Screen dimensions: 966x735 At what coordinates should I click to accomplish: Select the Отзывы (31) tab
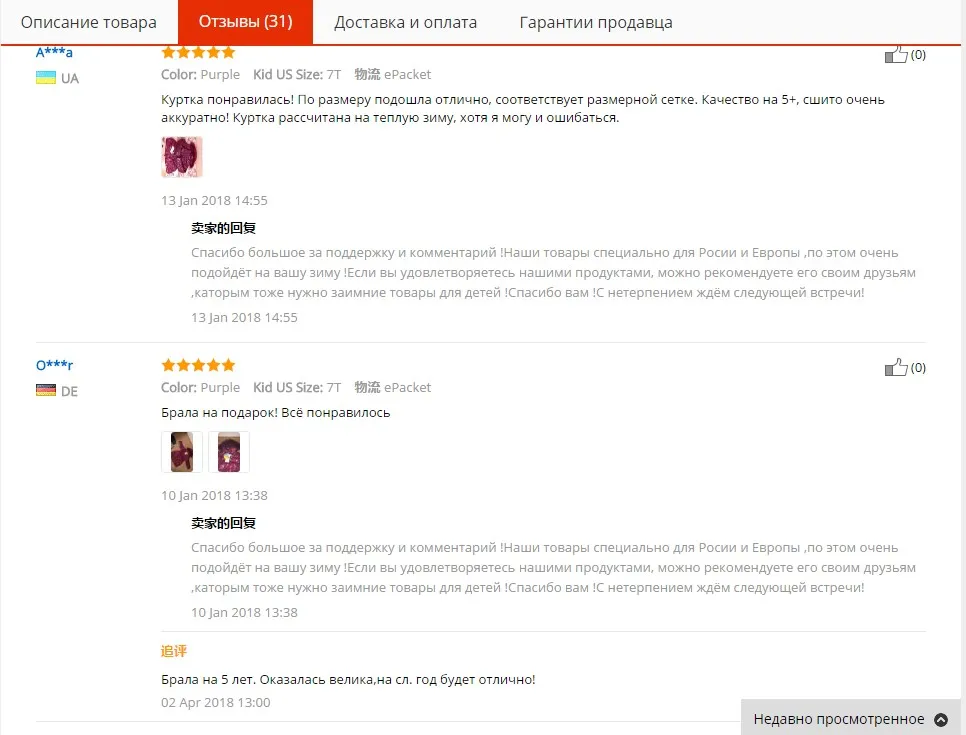tap(245, 22)
